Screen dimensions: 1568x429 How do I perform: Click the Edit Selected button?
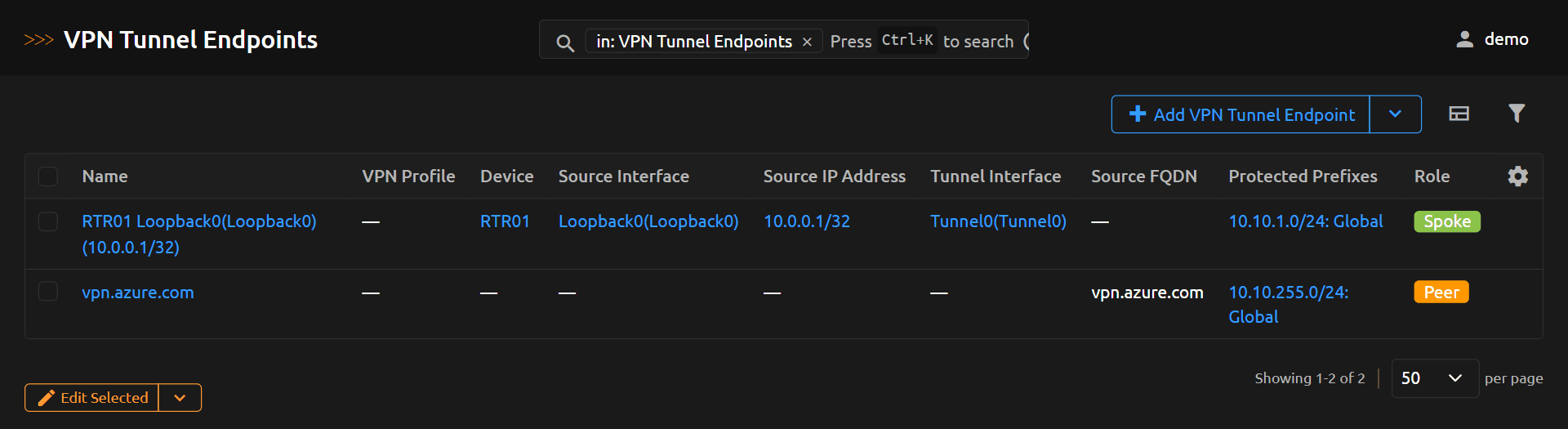coord(92,398)
